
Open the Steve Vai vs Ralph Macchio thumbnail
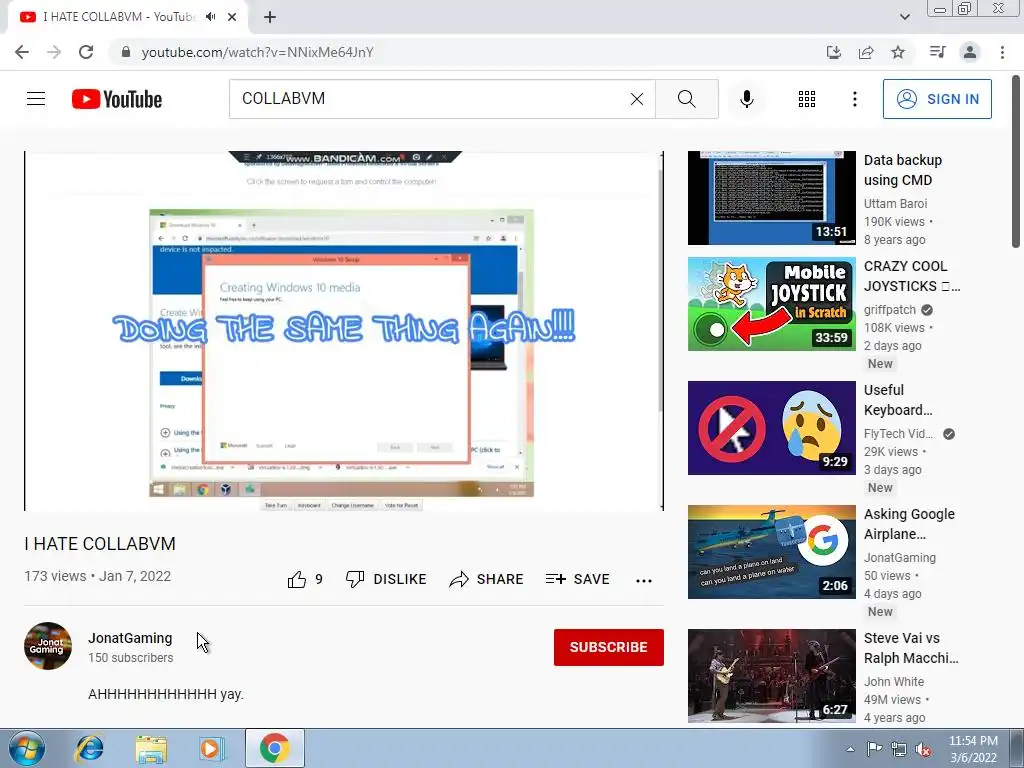coord(771,676)
